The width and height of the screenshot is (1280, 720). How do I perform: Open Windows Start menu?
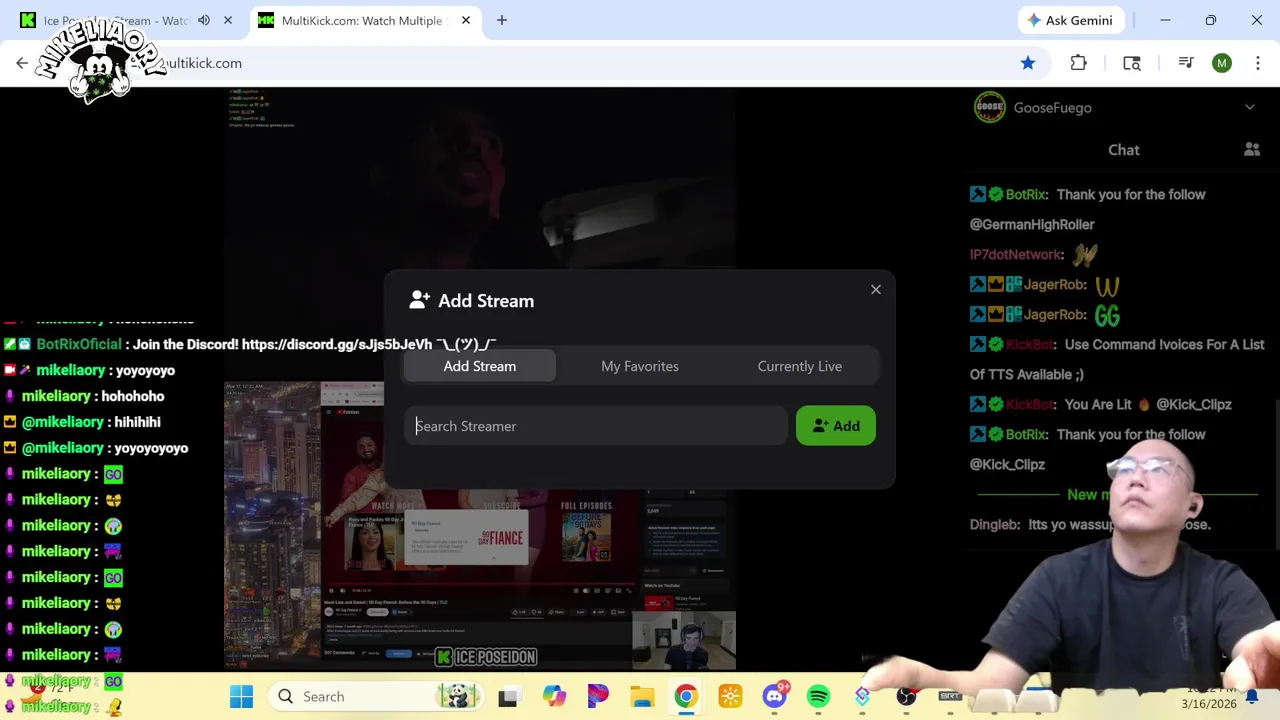241,696
